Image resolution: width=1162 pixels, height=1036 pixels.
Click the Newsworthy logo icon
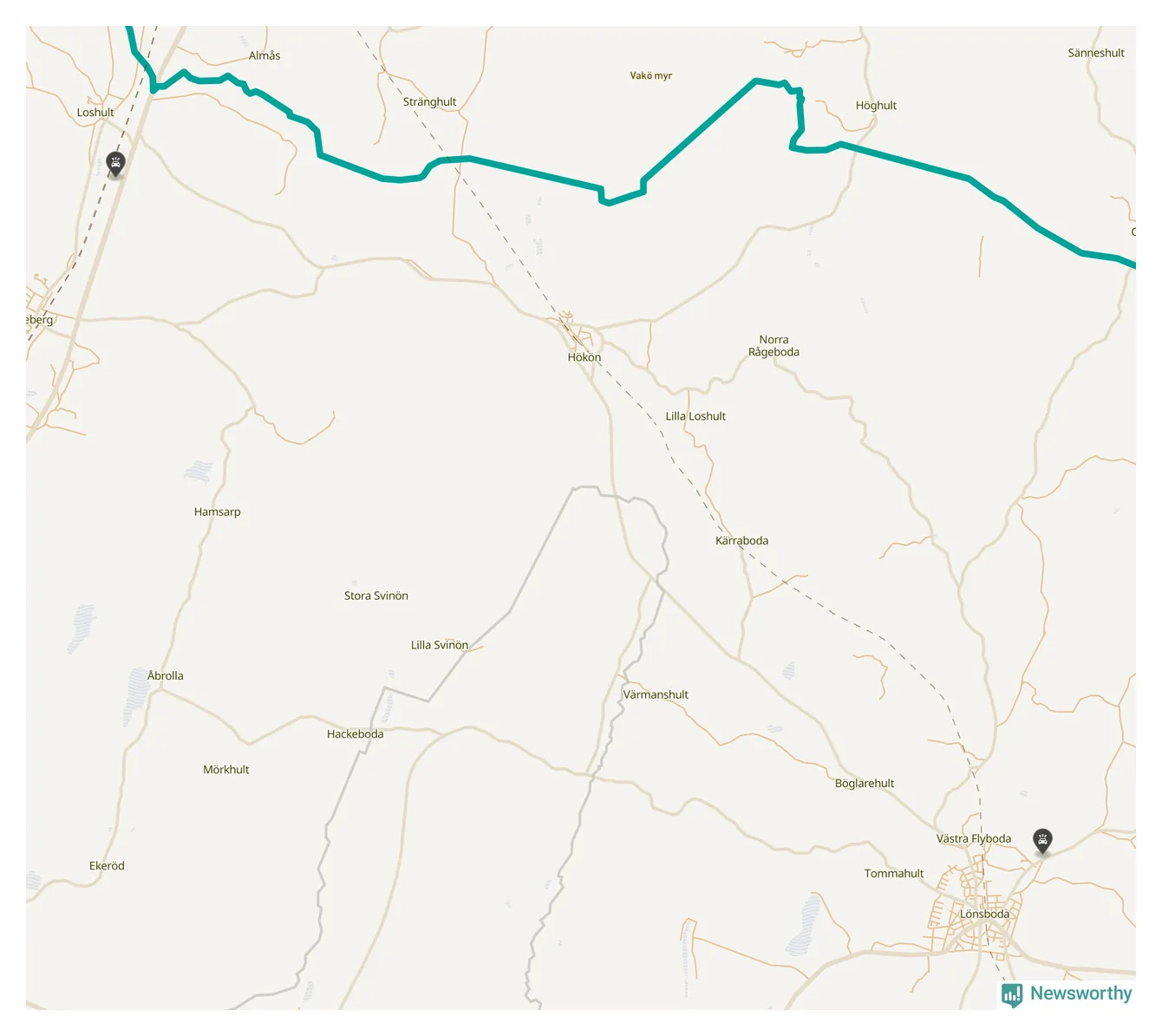tap(1012, 994)
